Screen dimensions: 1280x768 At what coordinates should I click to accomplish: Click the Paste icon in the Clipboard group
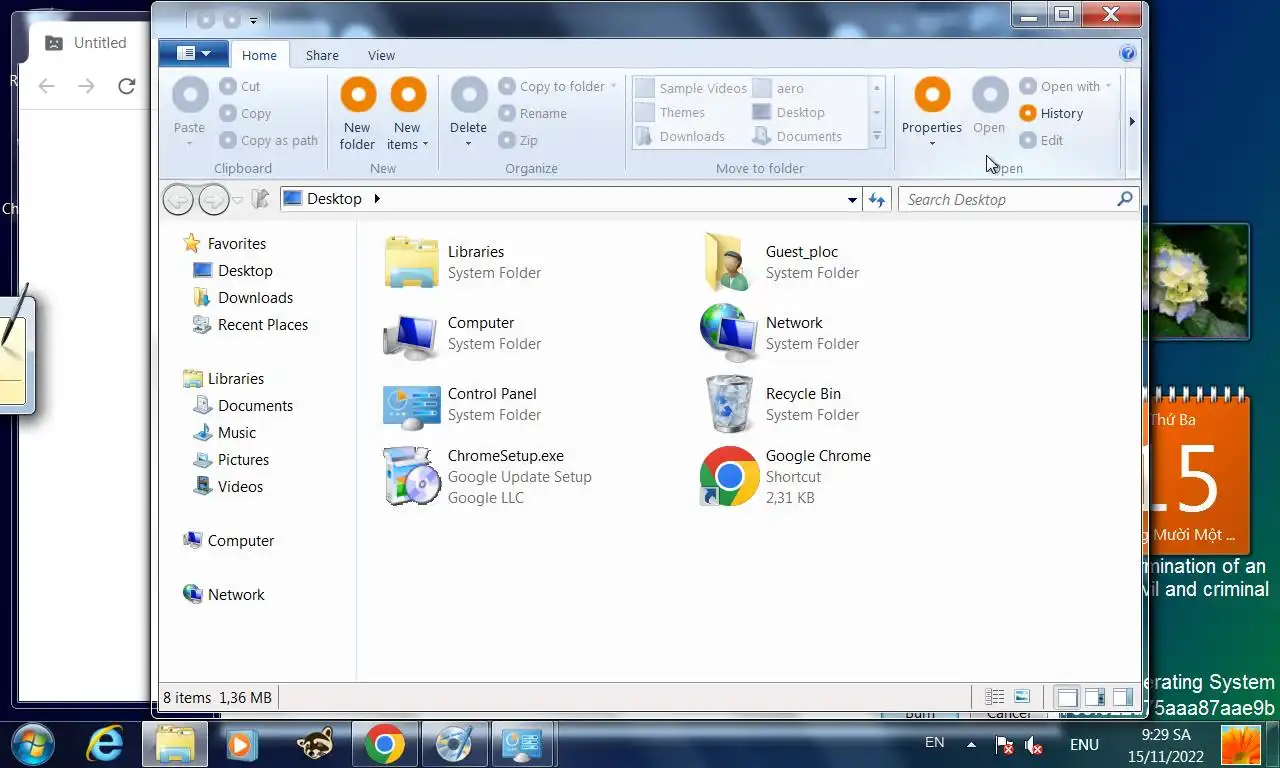pyautogui.click(x=190, y=95)
